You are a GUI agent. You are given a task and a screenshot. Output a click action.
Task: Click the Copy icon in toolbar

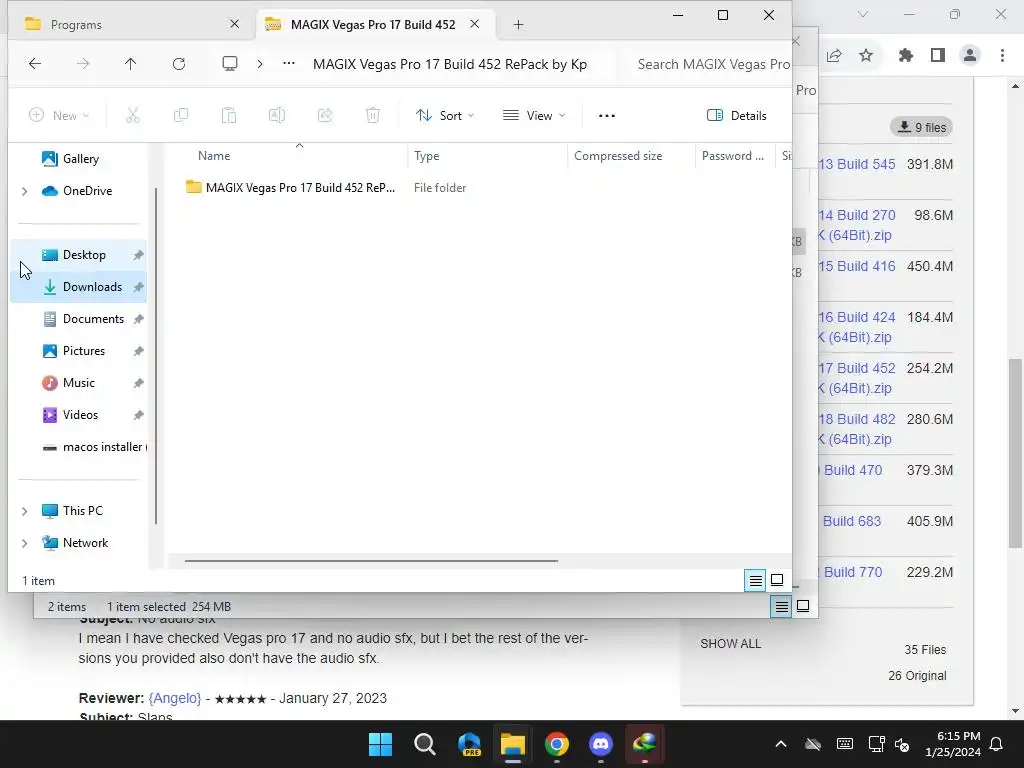click(x=181, y=116)
